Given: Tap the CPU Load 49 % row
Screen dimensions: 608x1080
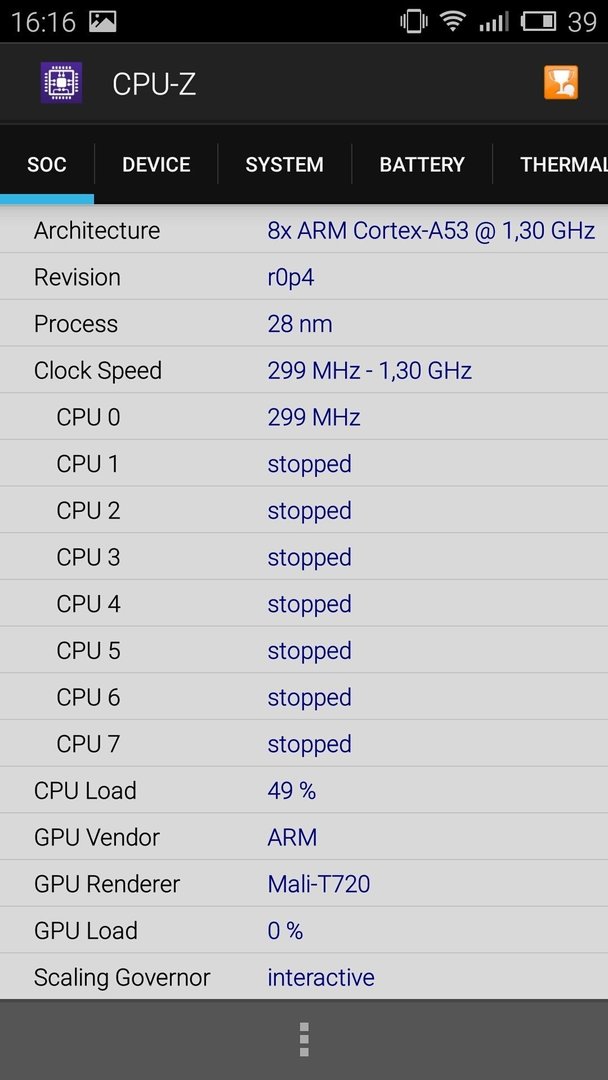Looking at the screenshot, I should (x=304, y=790).
